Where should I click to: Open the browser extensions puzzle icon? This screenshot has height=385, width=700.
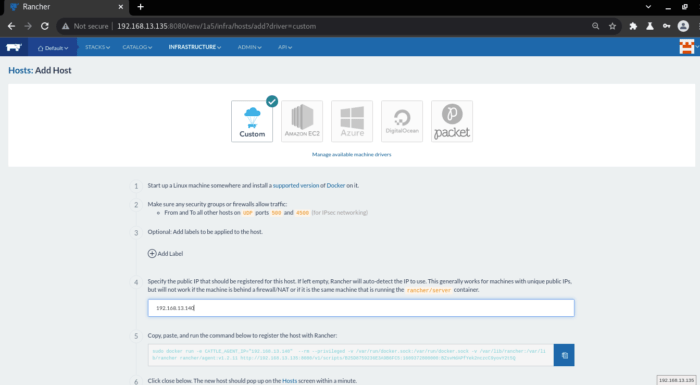[633, 26]
